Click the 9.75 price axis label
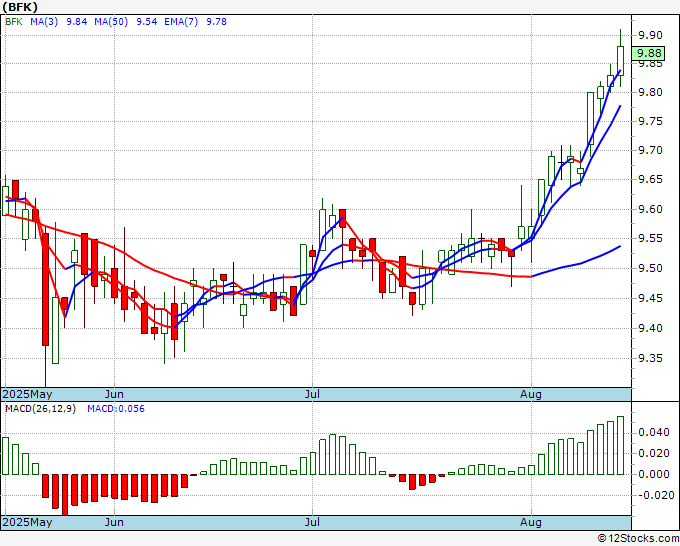This screenshot has width=680, height=546. click(651, 121)
